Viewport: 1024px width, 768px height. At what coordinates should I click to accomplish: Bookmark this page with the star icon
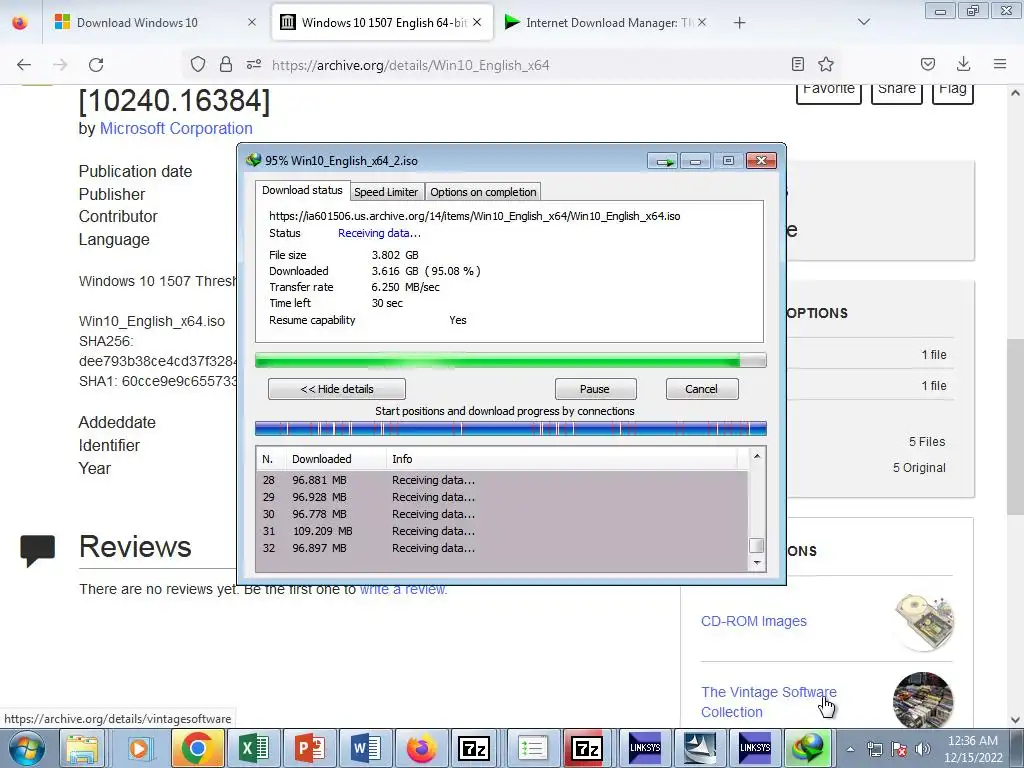pos(826,64)
